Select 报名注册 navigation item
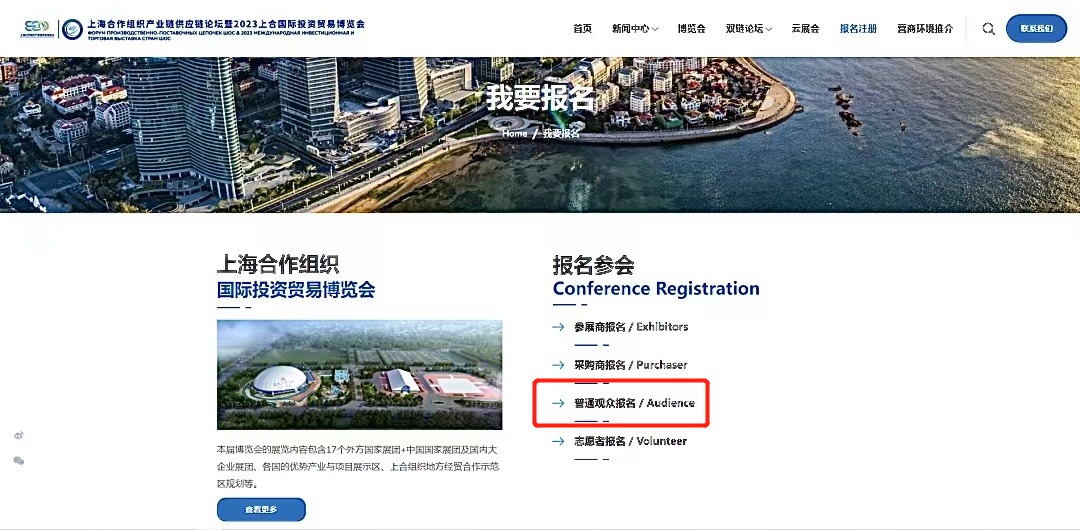Image resolution: width=1080 pixels, height=530 pixels. (858, 29)
